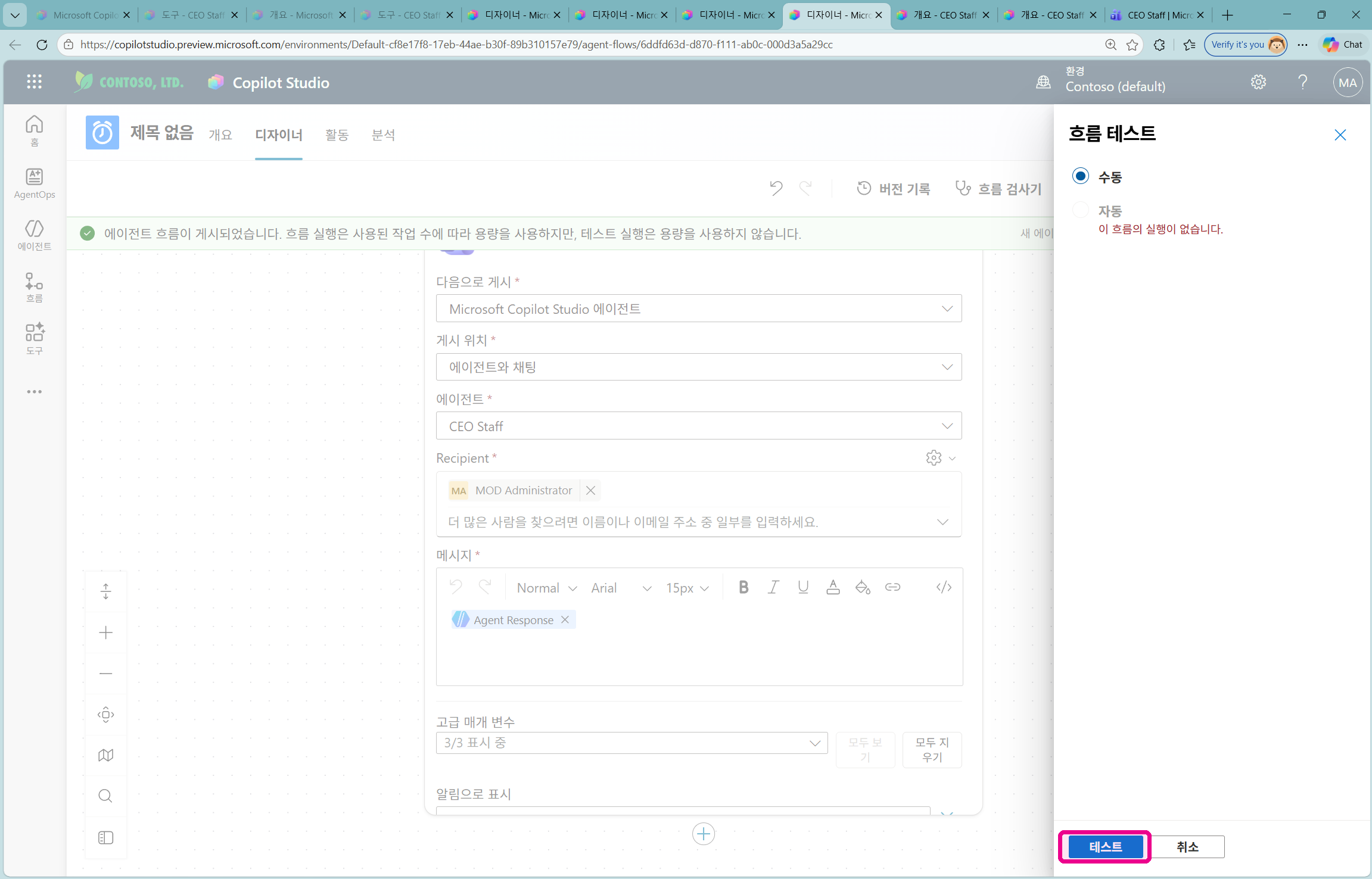Go to Home in left sidebar
This screenshot has height=879, width=1372.
click(x=34, y=130)
